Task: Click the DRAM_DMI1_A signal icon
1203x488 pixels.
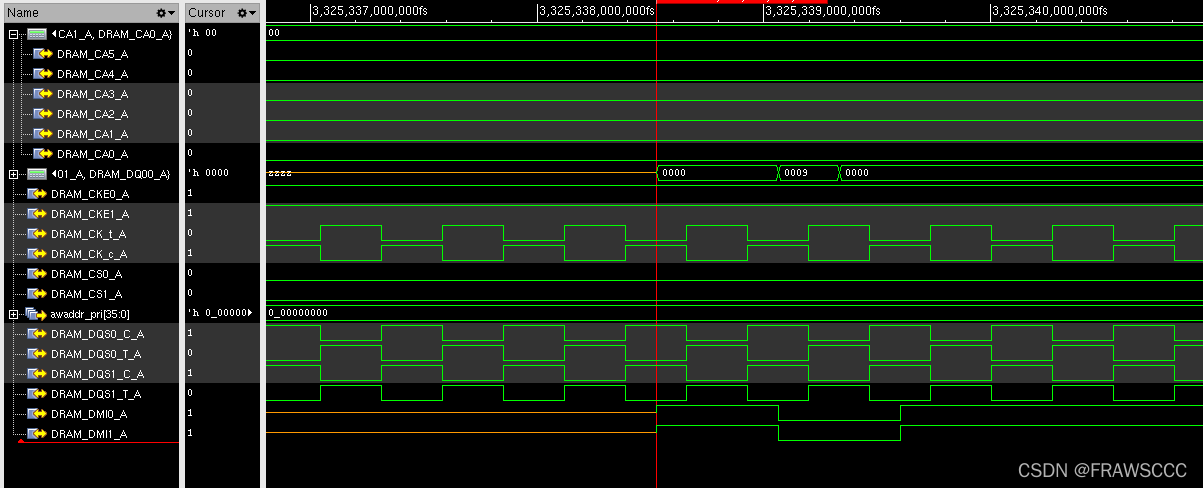Action: click(37, 434)
